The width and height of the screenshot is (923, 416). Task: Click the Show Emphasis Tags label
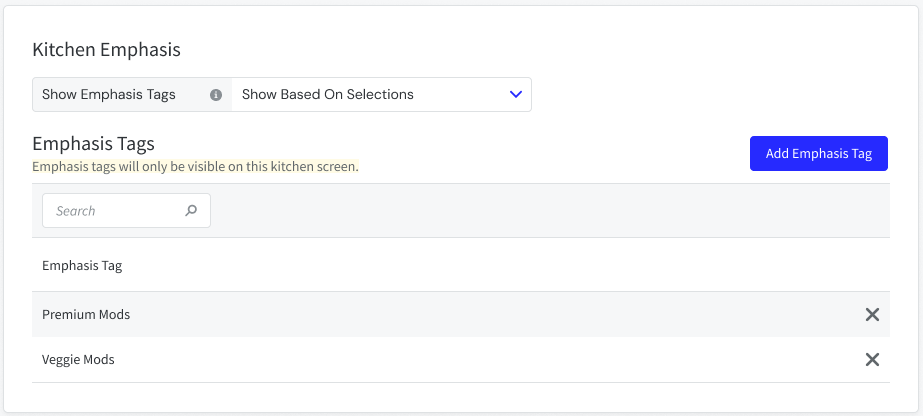point(109,95)
